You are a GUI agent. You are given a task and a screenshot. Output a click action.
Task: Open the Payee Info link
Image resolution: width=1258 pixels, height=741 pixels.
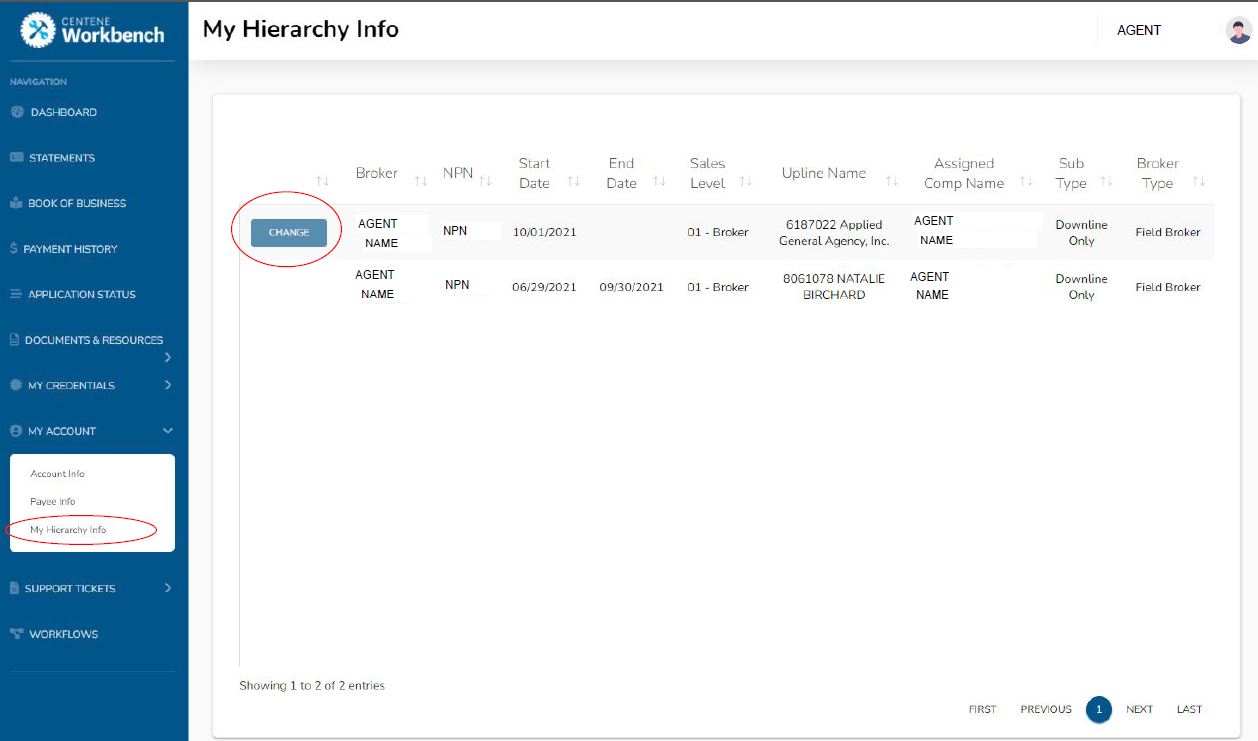pyautogui.click(x=53, y=502)
